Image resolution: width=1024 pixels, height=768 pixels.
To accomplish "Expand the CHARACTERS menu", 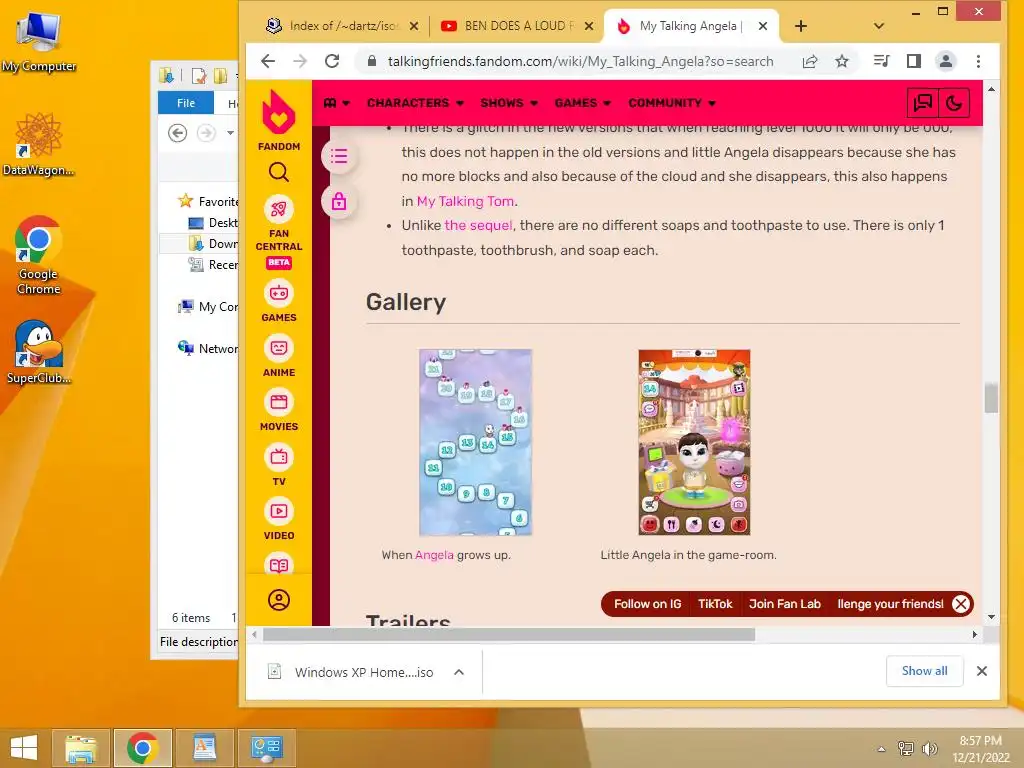I will [415, 103].
